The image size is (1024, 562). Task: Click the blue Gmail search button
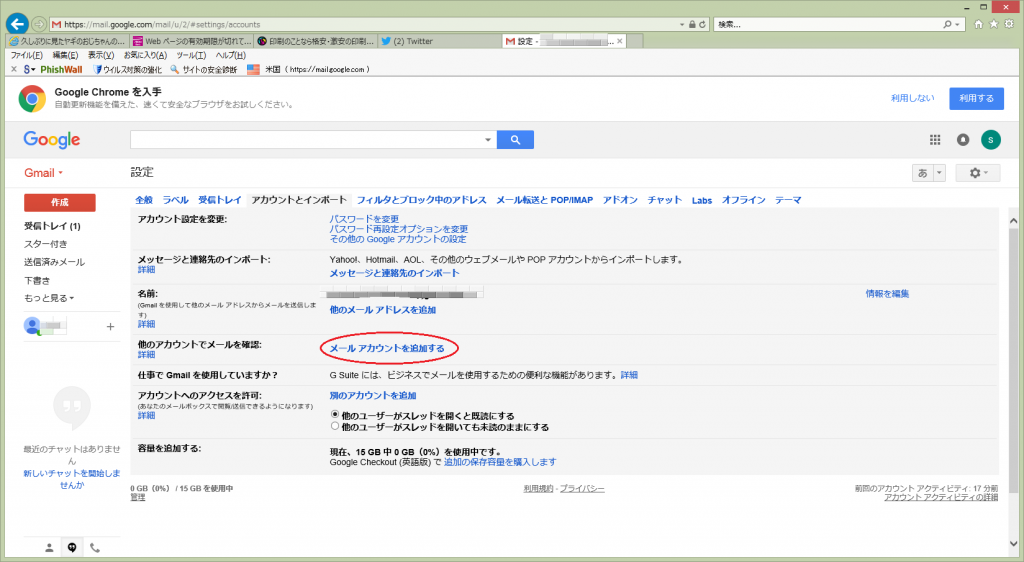click(515, 140)
